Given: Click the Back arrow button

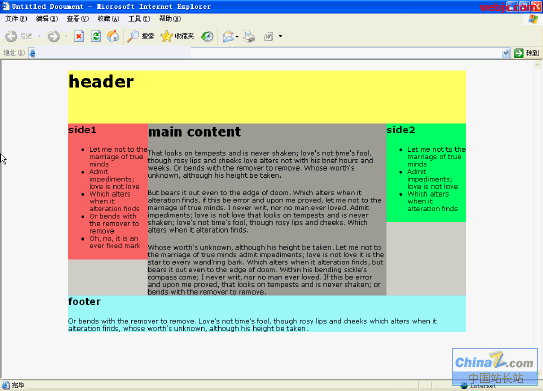Looking at the screenshot, I should pyautogui.click(x=19, y=36).
